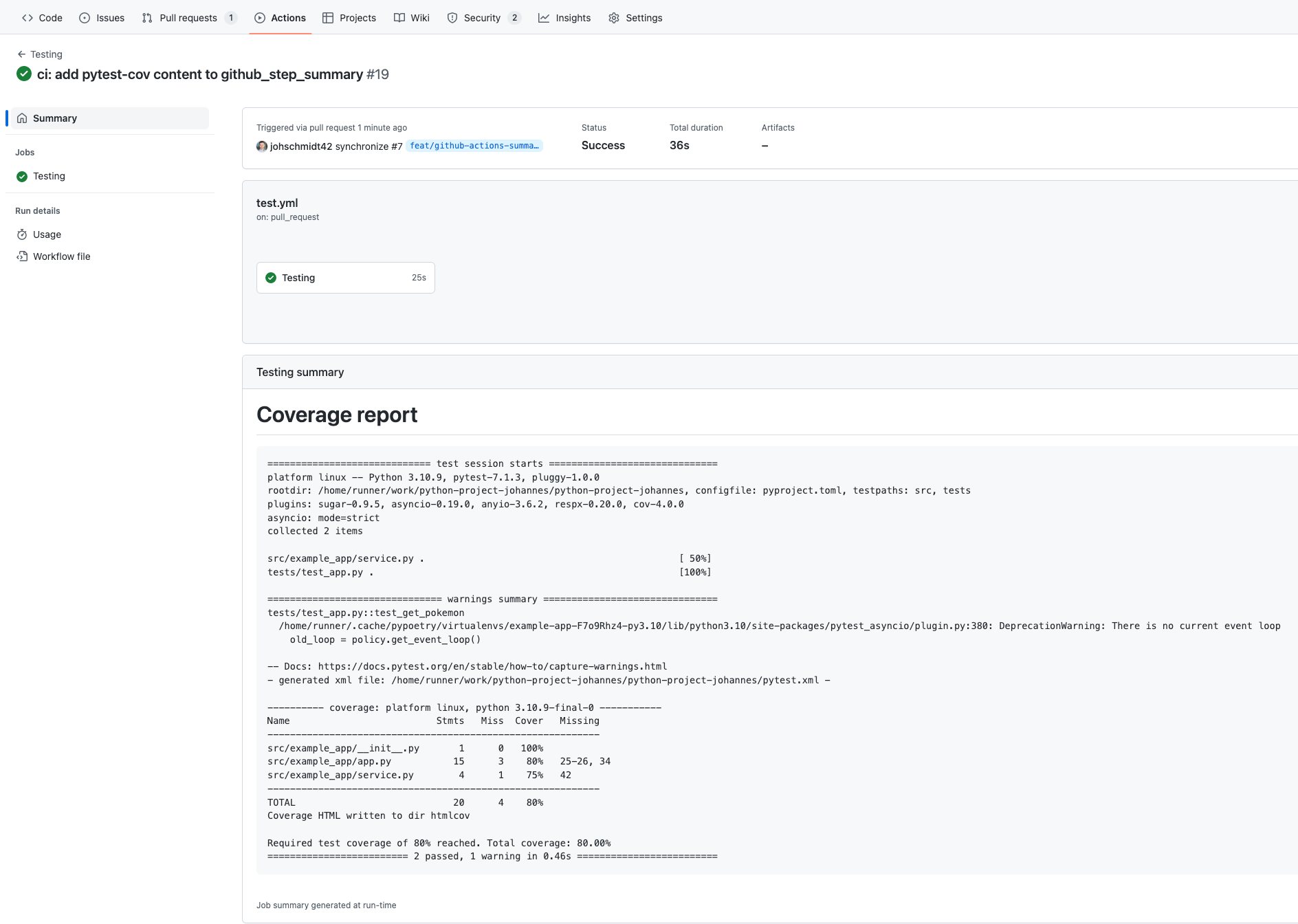Open the Code tab
The width and height of the screenshot is (1298, 924).
[42, 18]
